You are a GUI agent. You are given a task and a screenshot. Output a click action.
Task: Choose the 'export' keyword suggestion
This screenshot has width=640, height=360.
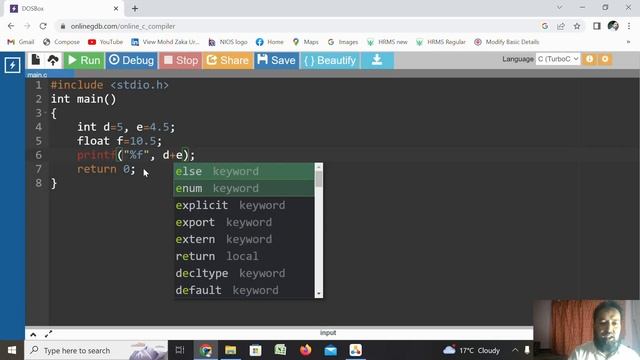click(244, 222)
